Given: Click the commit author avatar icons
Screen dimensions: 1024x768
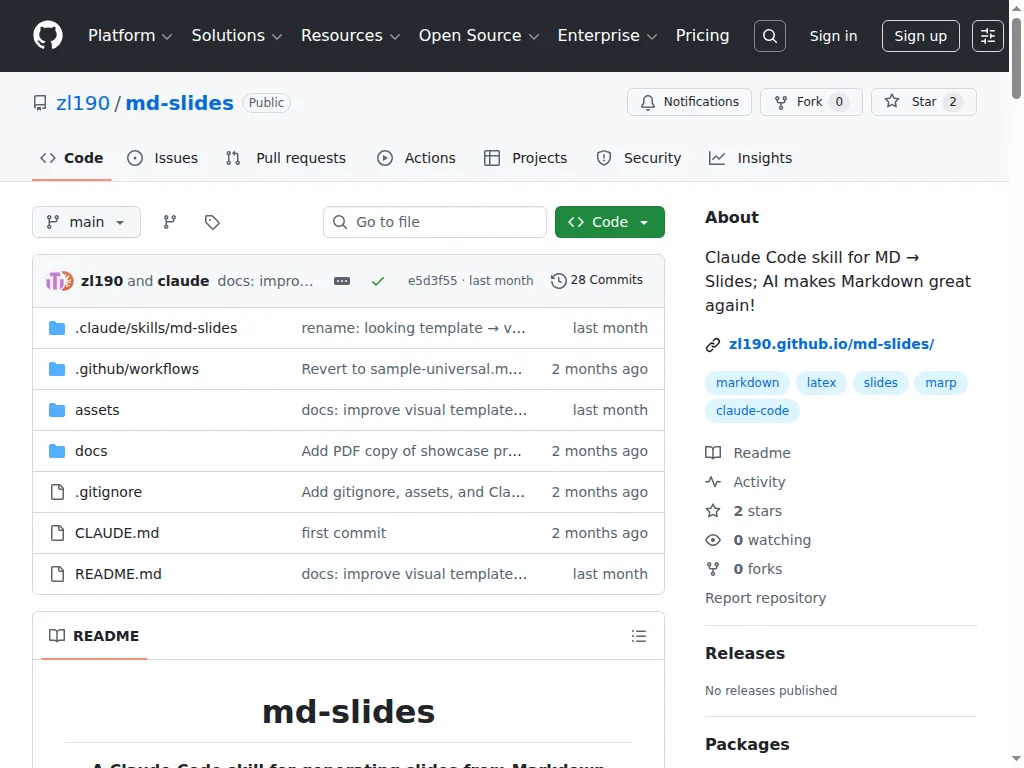Looking at the screenshot, I should point(59,281).
